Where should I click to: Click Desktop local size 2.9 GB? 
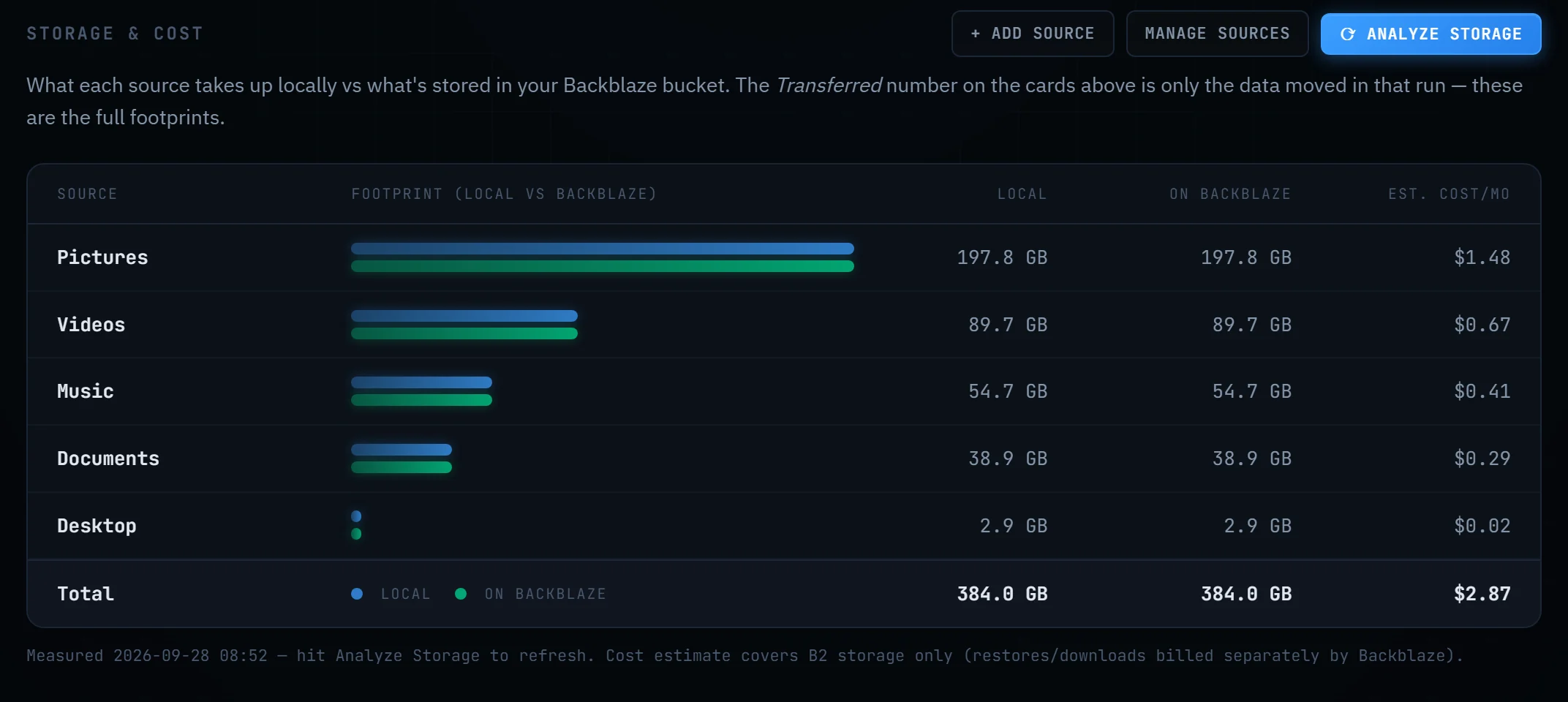[x=1014, y=526]
